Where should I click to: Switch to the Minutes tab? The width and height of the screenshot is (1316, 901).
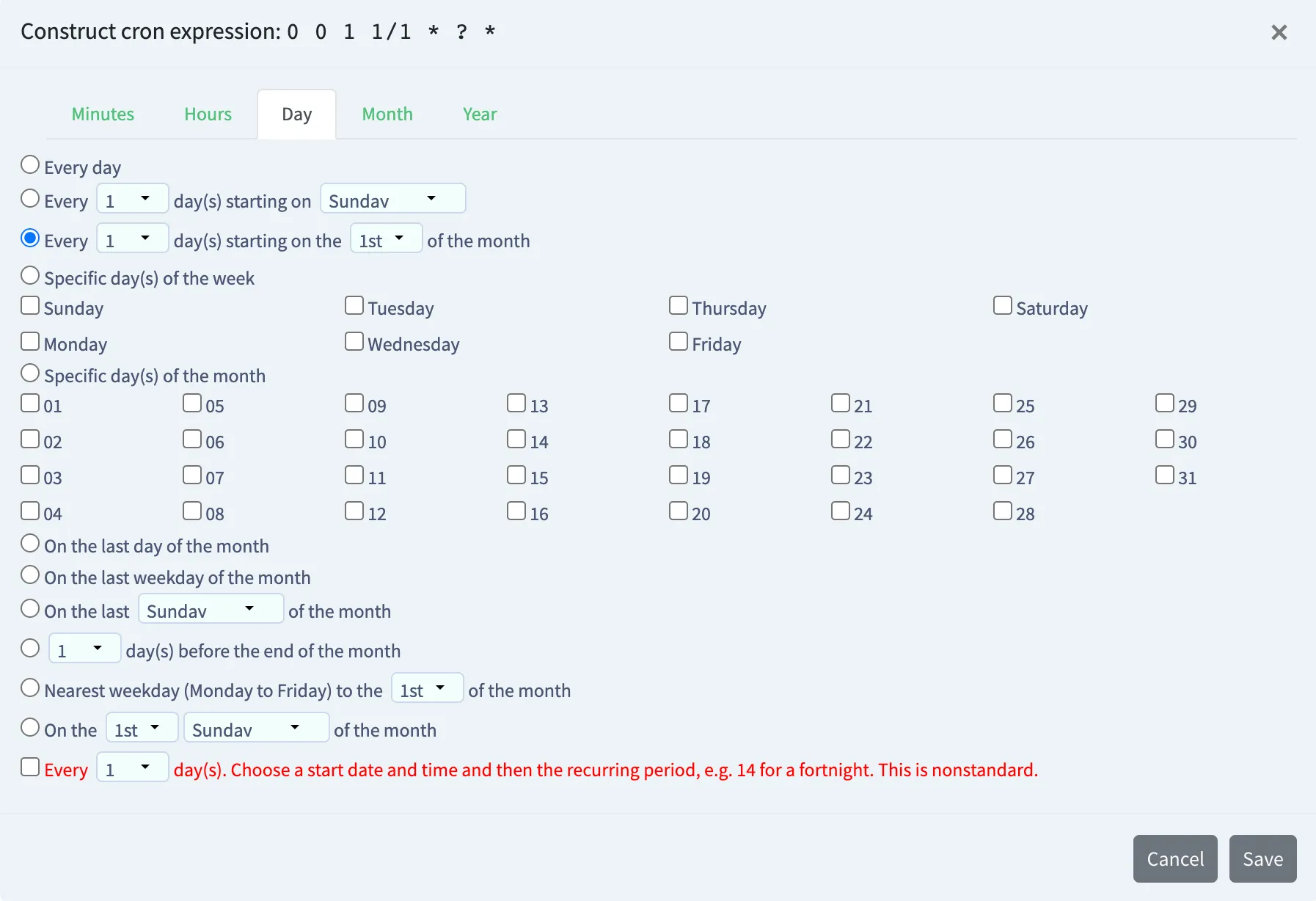pyautogui.click(x=103, y=114)
